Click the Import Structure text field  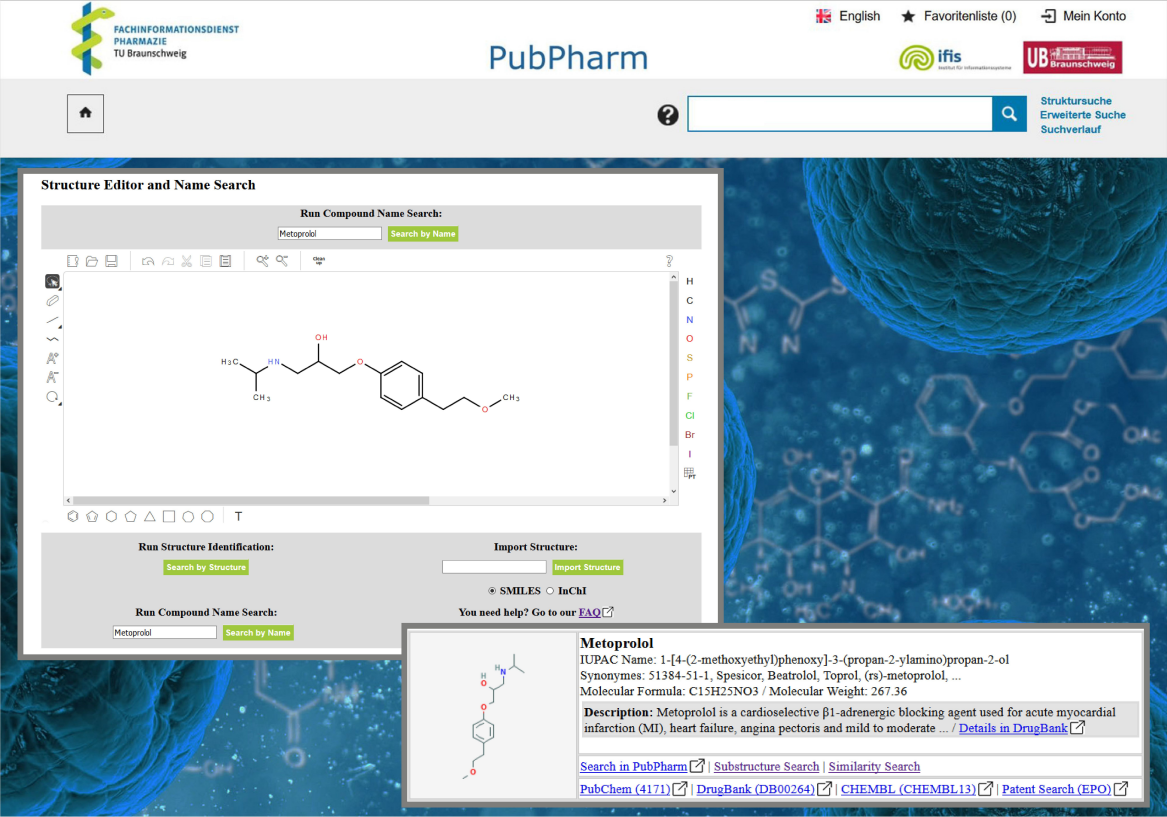[494, 567]
